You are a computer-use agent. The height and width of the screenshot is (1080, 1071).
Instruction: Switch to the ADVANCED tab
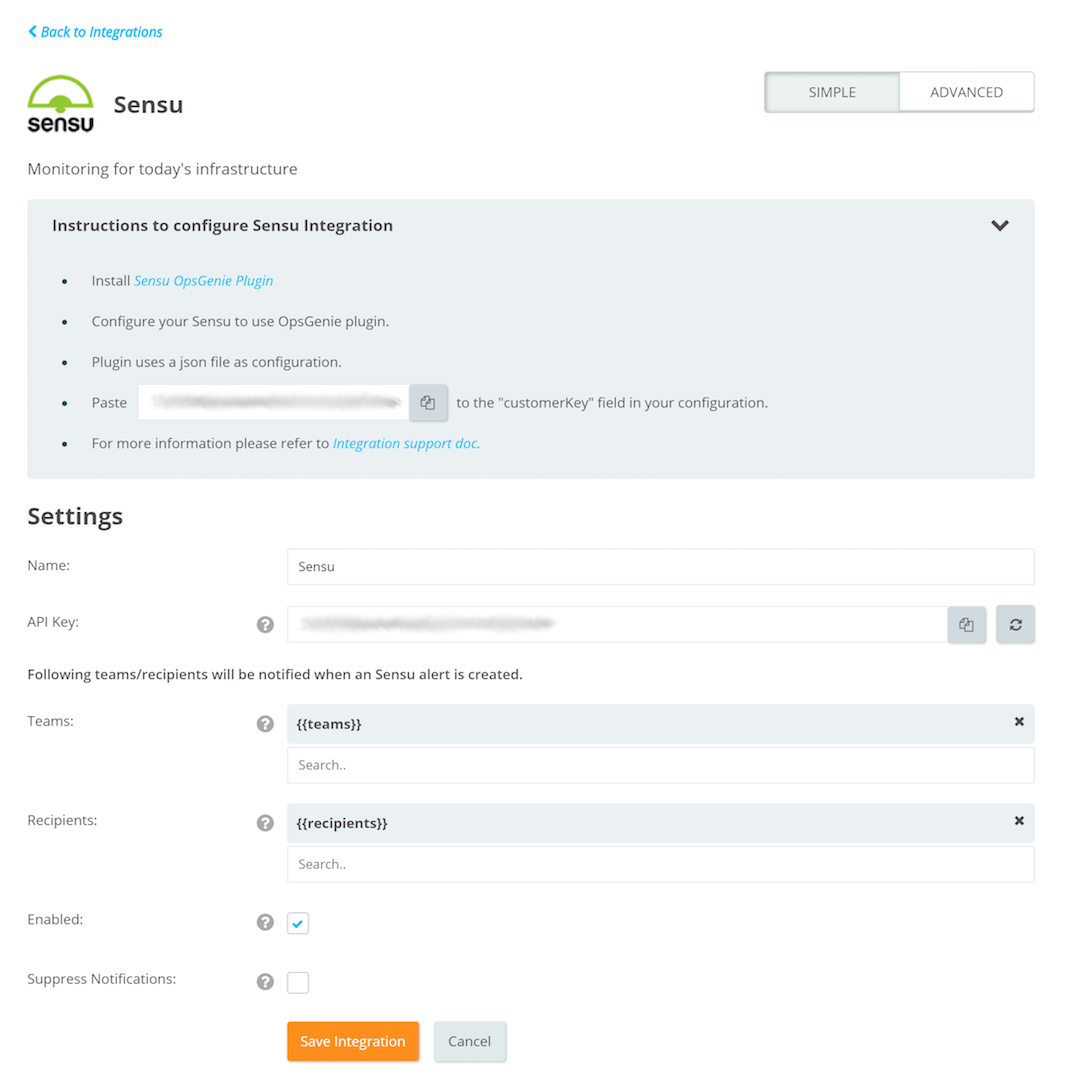pyautogui.click(x=966, y=92)
